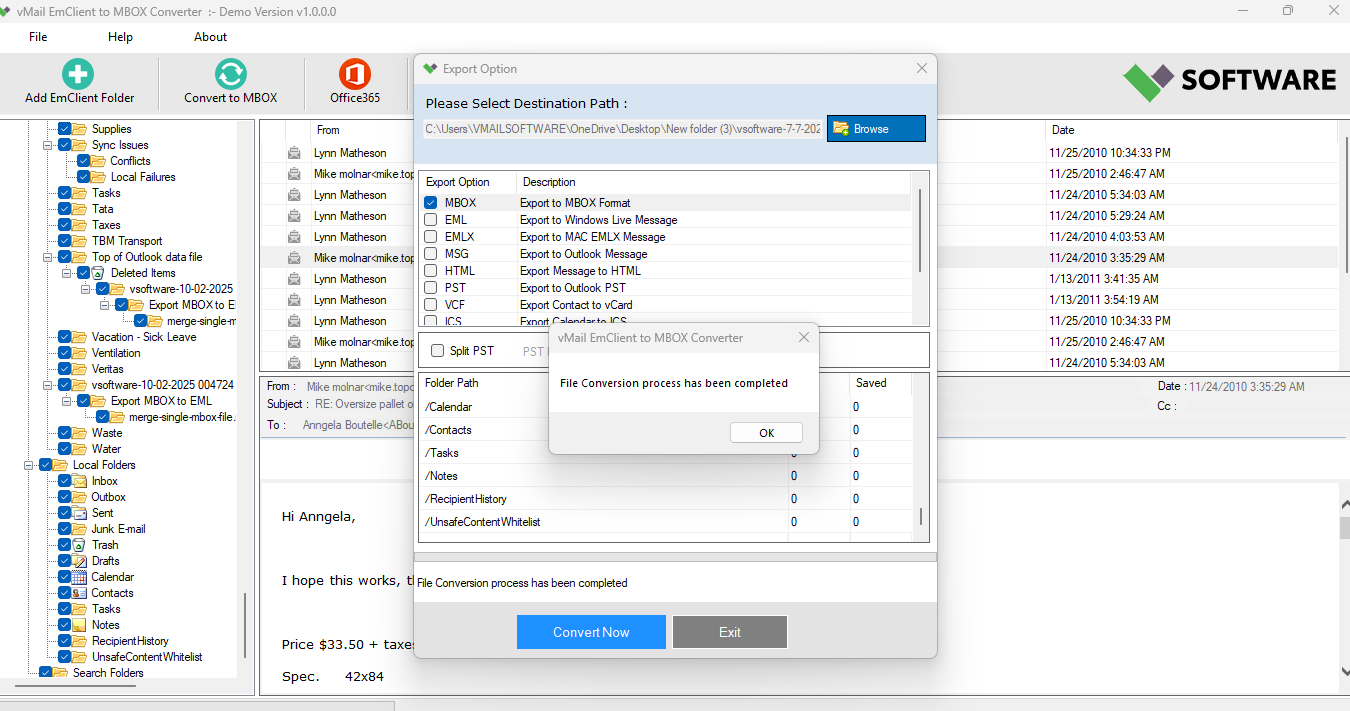1350x711 pixels.
Task: Click the destination path input field
Action: click(622, 129)
